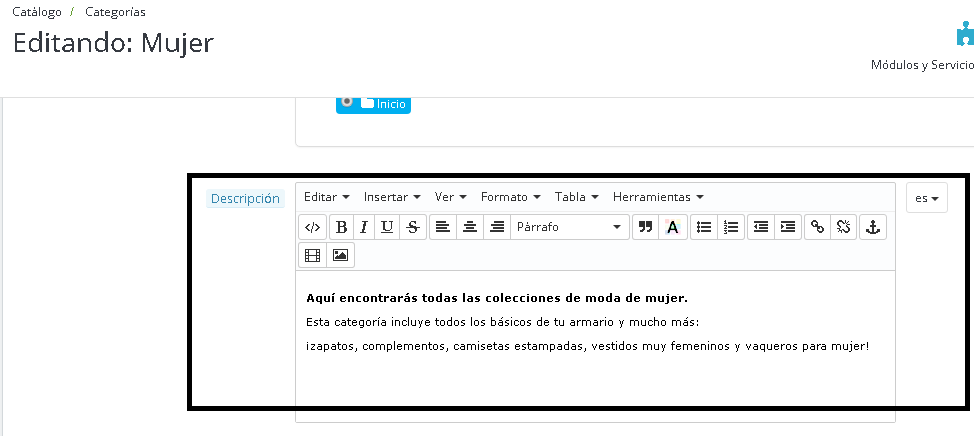
Task: Select the Inicio radio button
Action: click(x=347, y=101)
